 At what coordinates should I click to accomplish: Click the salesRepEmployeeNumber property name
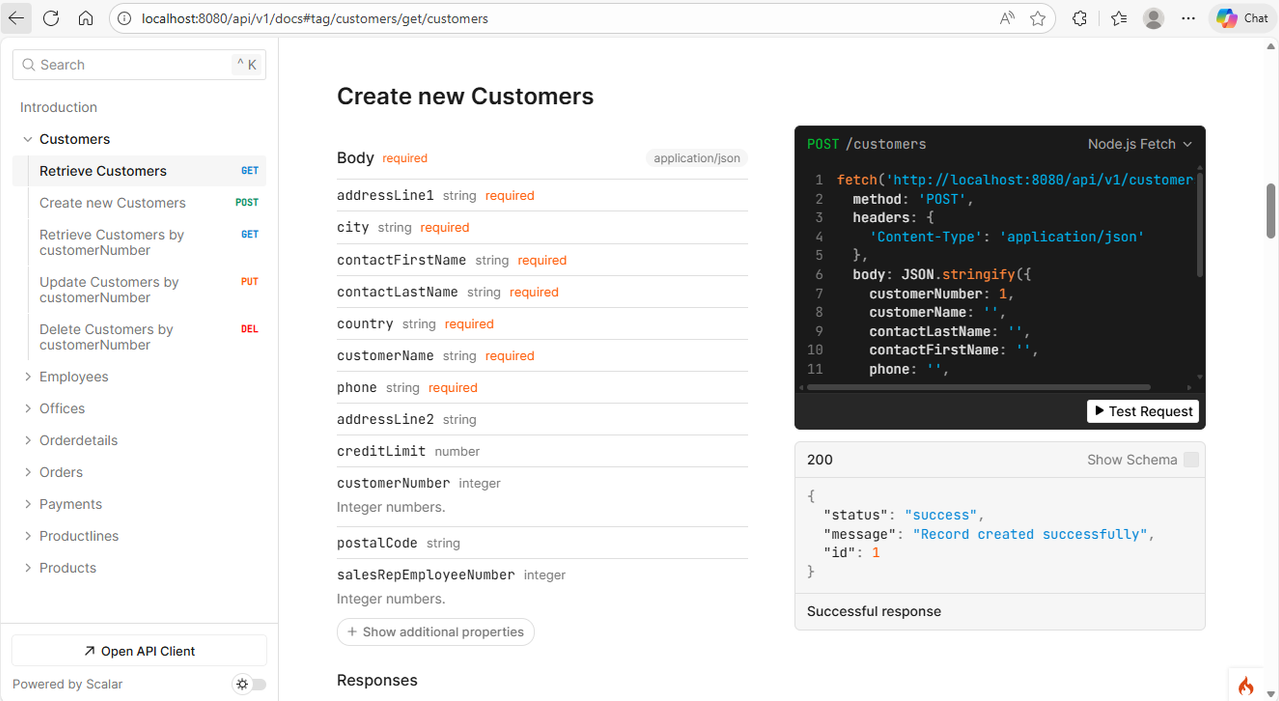coord(426,575)
